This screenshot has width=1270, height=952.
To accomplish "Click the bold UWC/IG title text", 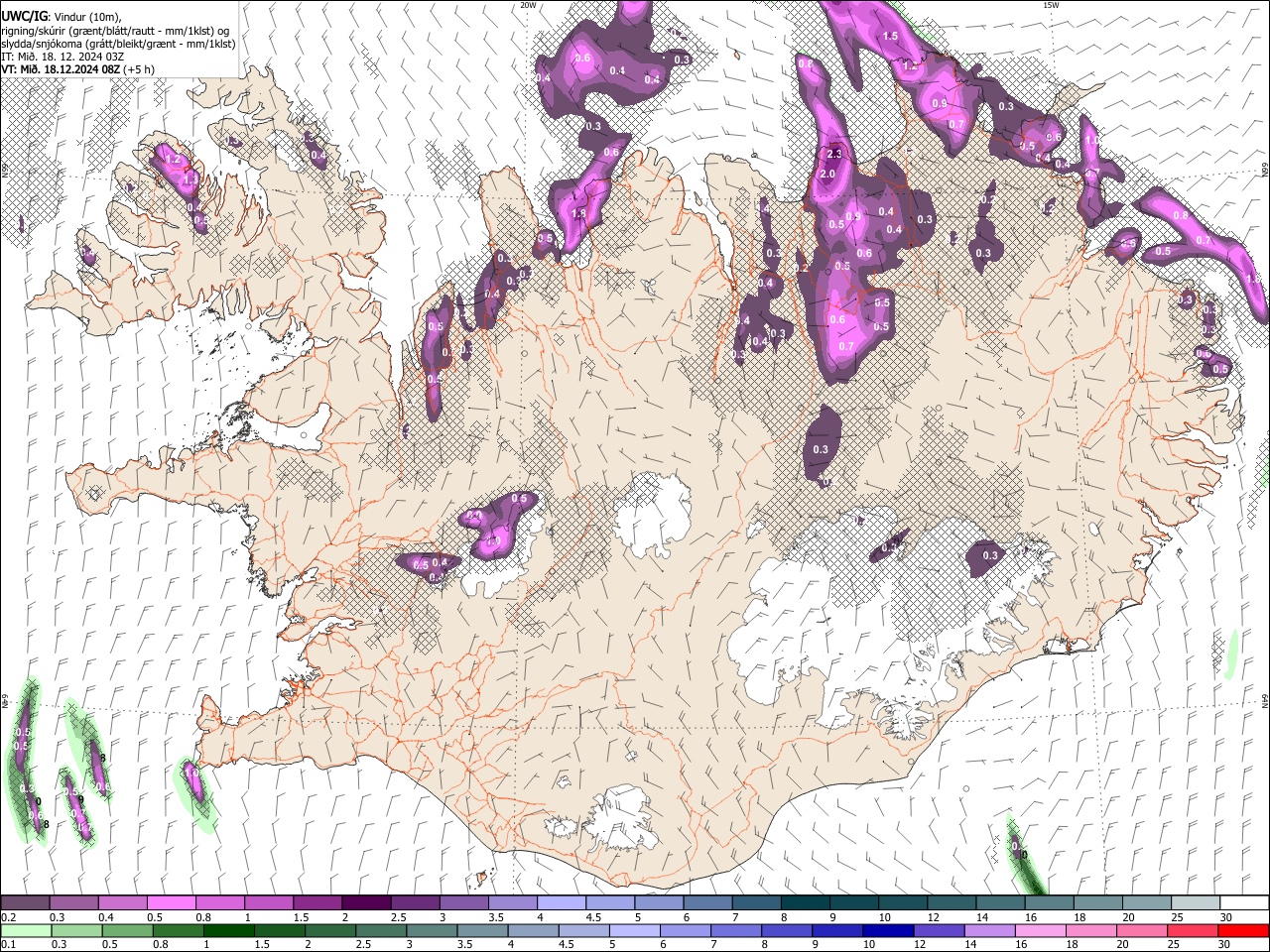I will click(24, 16).
